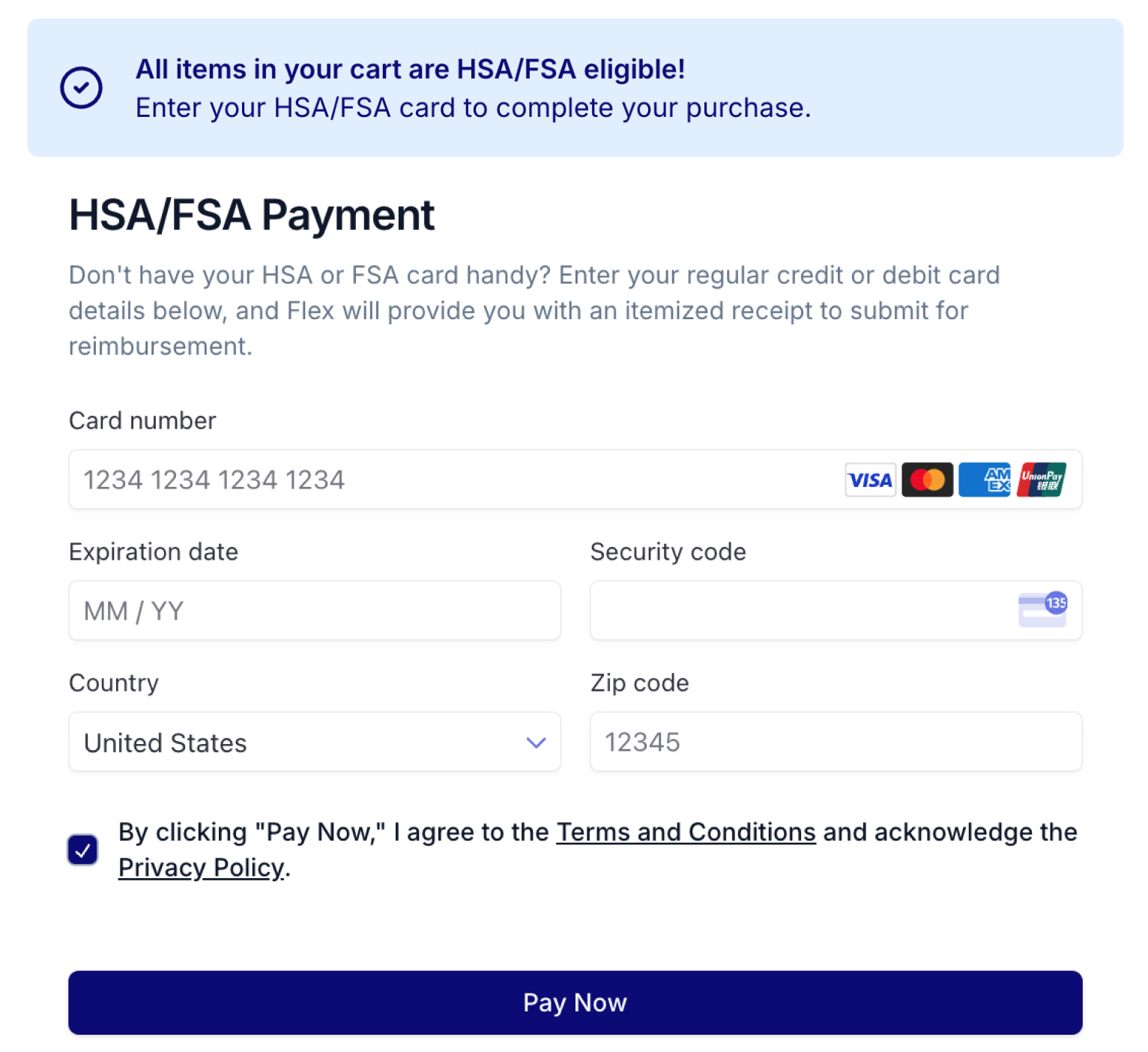The image size is (1148, 1052).
Task: Click the Country dropdown chevron arrow
Action: point(536,743)
